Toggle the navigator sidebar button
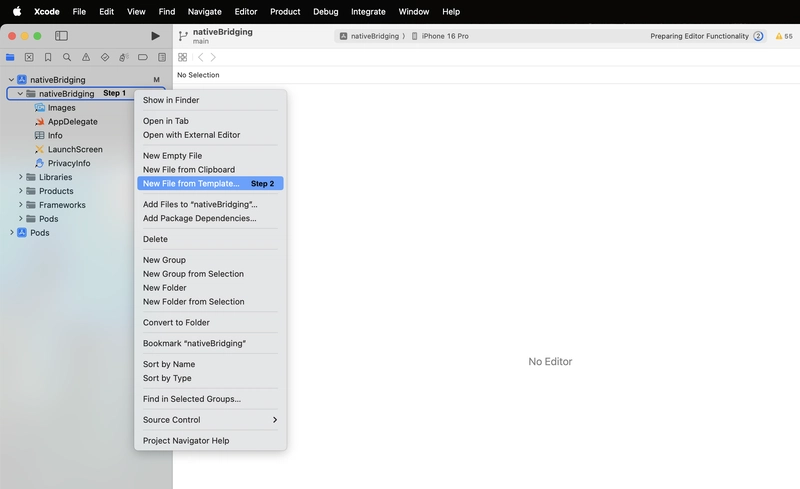 tap(61, 36)
